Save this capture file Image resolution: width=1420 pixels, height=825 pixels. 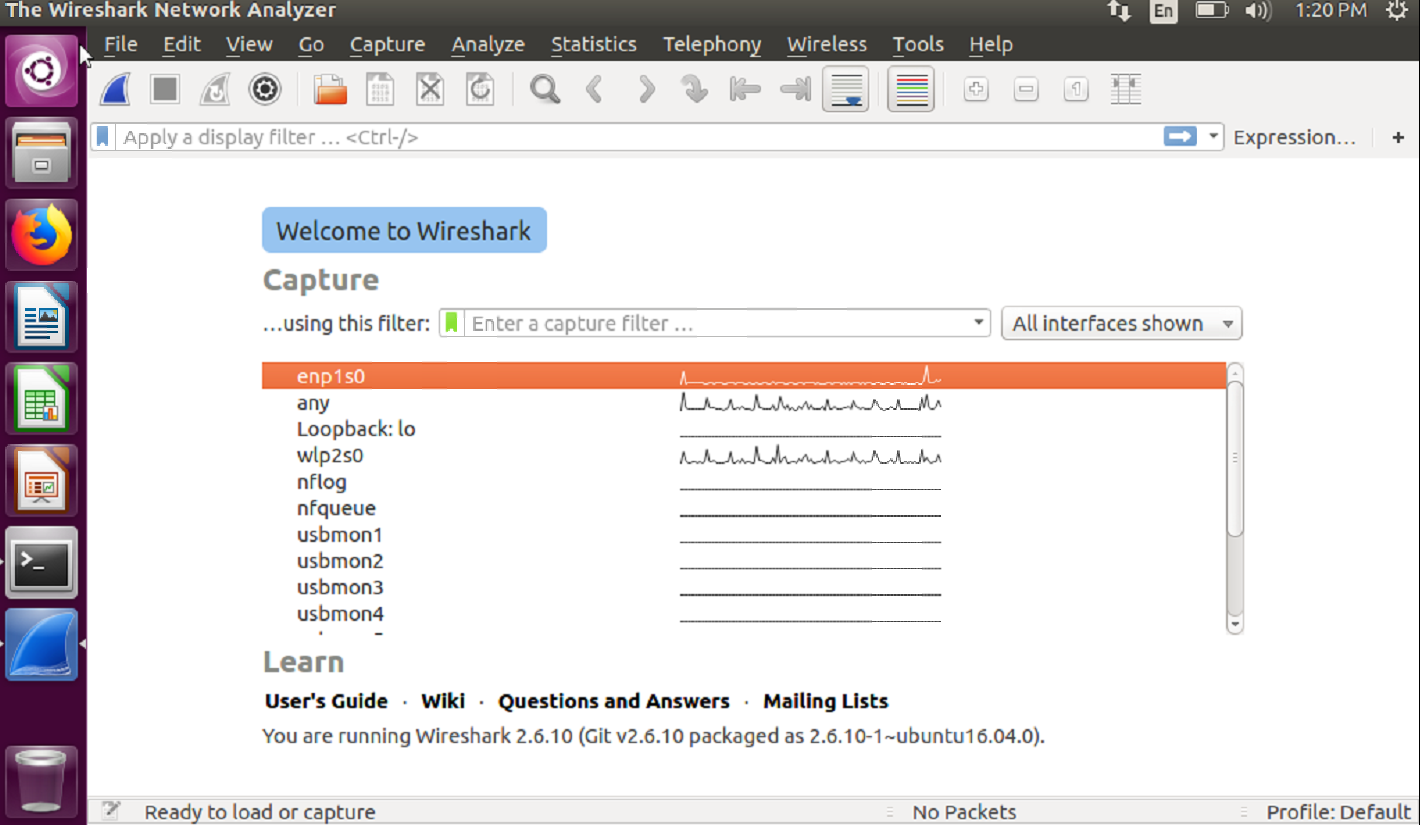380,90
